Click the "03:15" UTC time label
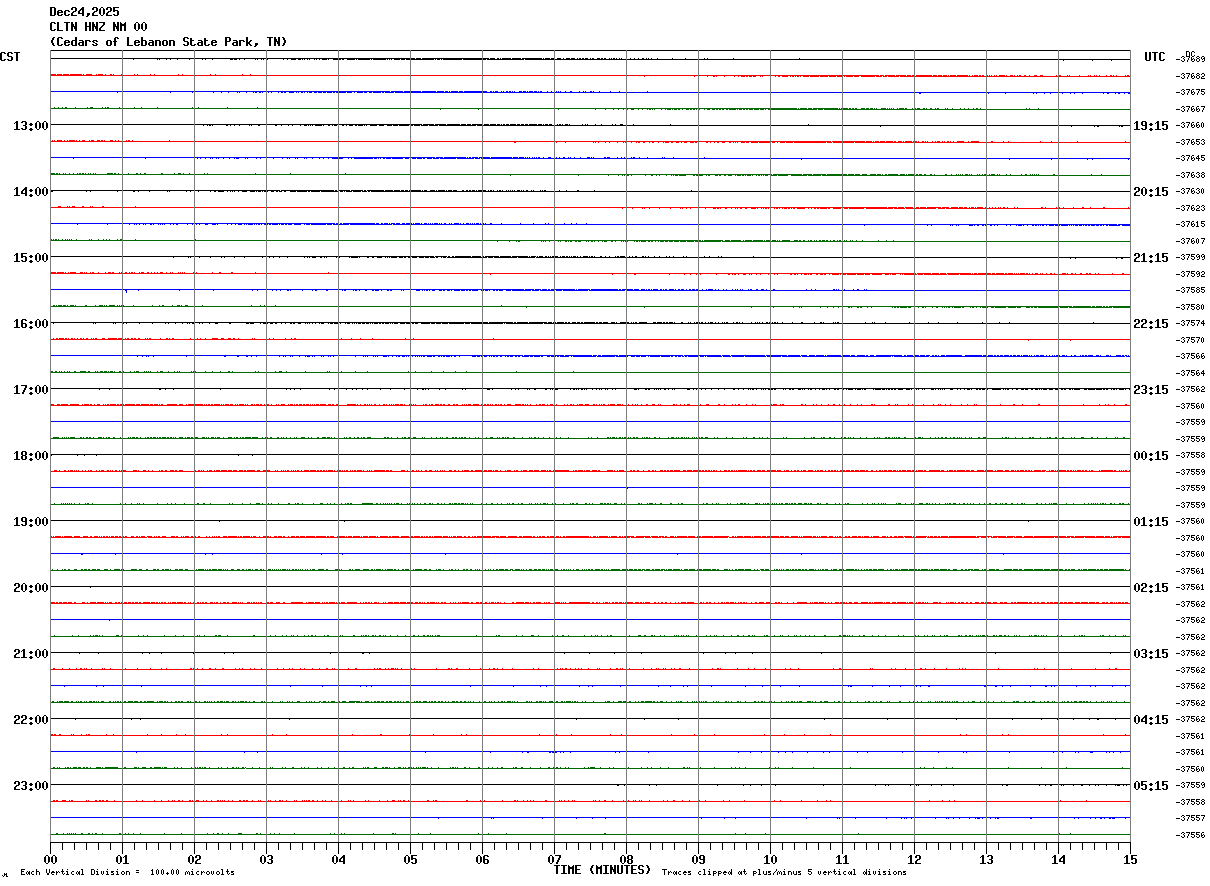 pos(1150,654)
